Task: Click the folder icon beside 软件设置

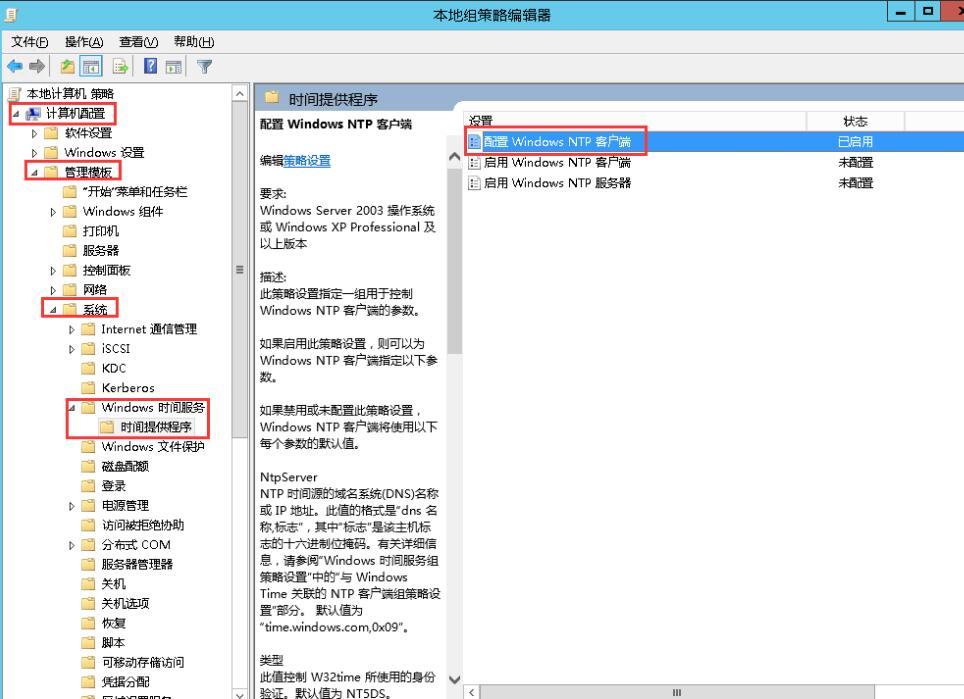Action: tap(52, 133)
